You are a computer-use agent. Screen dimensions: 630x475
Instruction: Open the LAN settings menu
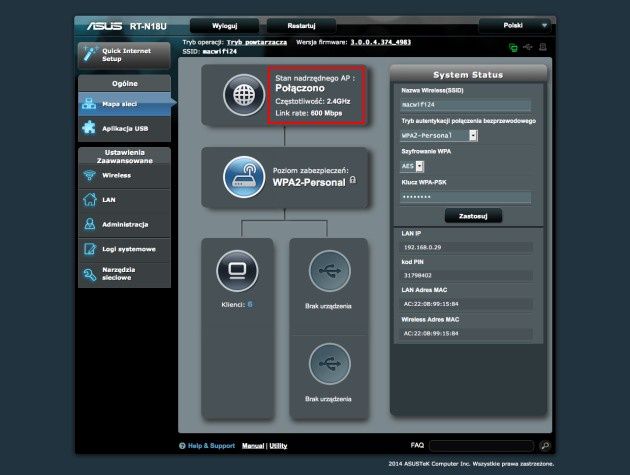[125, 200]
